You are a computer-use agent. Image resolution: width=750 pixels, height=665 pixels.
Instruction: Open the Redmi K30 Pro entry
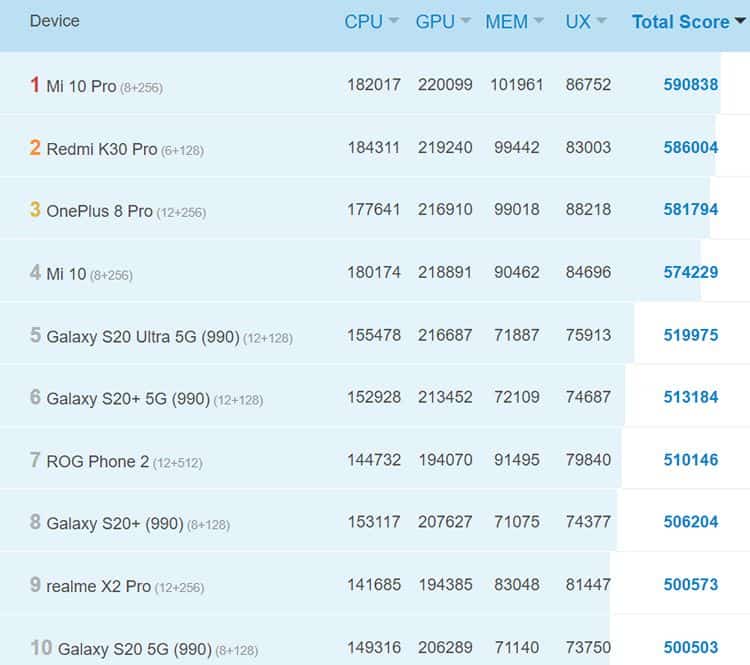coord(101,149)
